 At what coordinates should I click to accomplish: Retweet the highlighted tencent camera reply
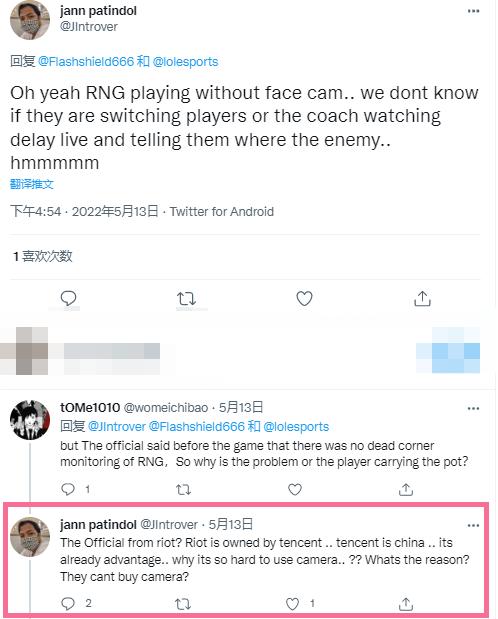pyautogui.click(x=183, y=604)
